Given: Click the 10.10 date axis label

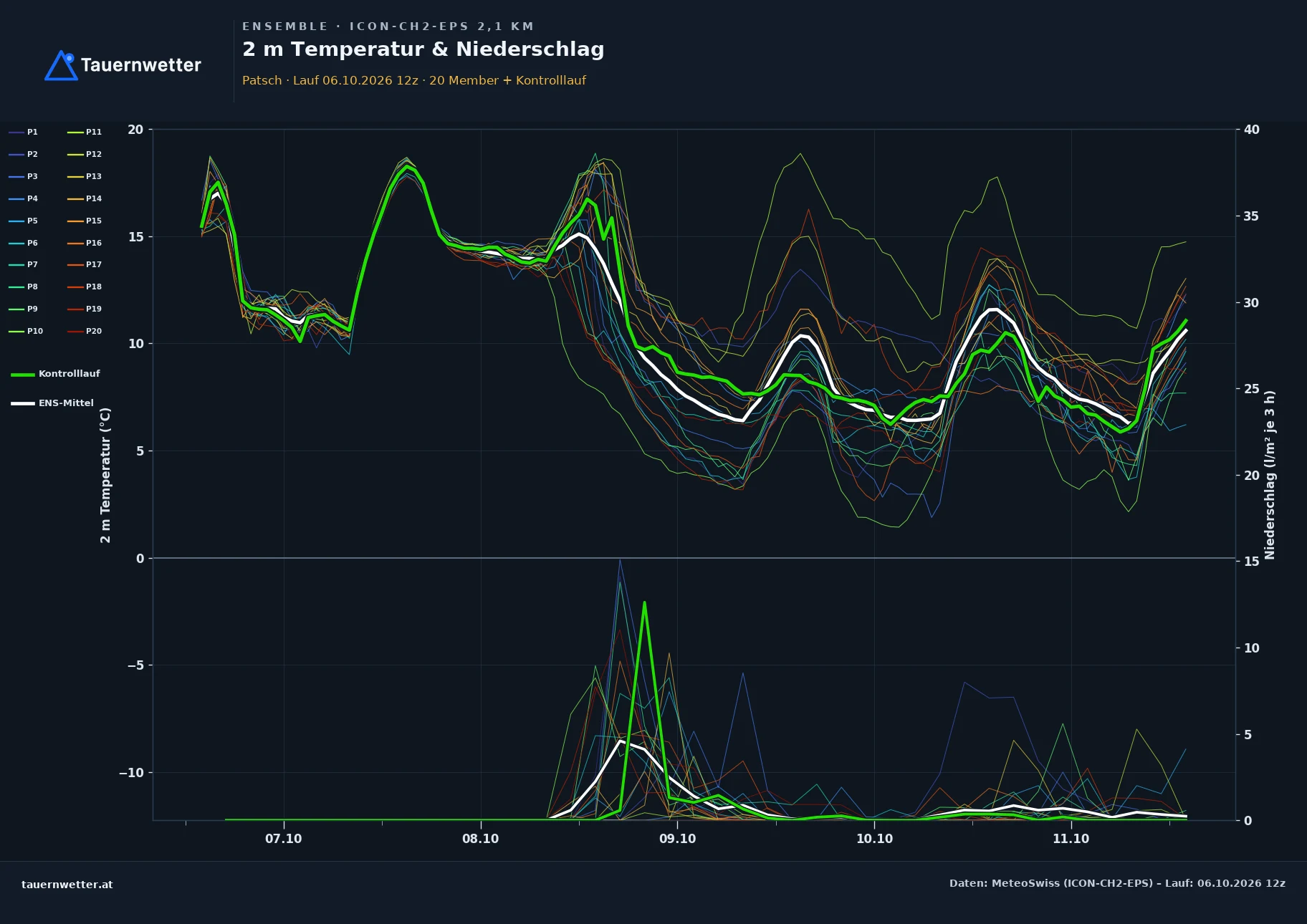Looking at the screenshot, I should [875, 839].
